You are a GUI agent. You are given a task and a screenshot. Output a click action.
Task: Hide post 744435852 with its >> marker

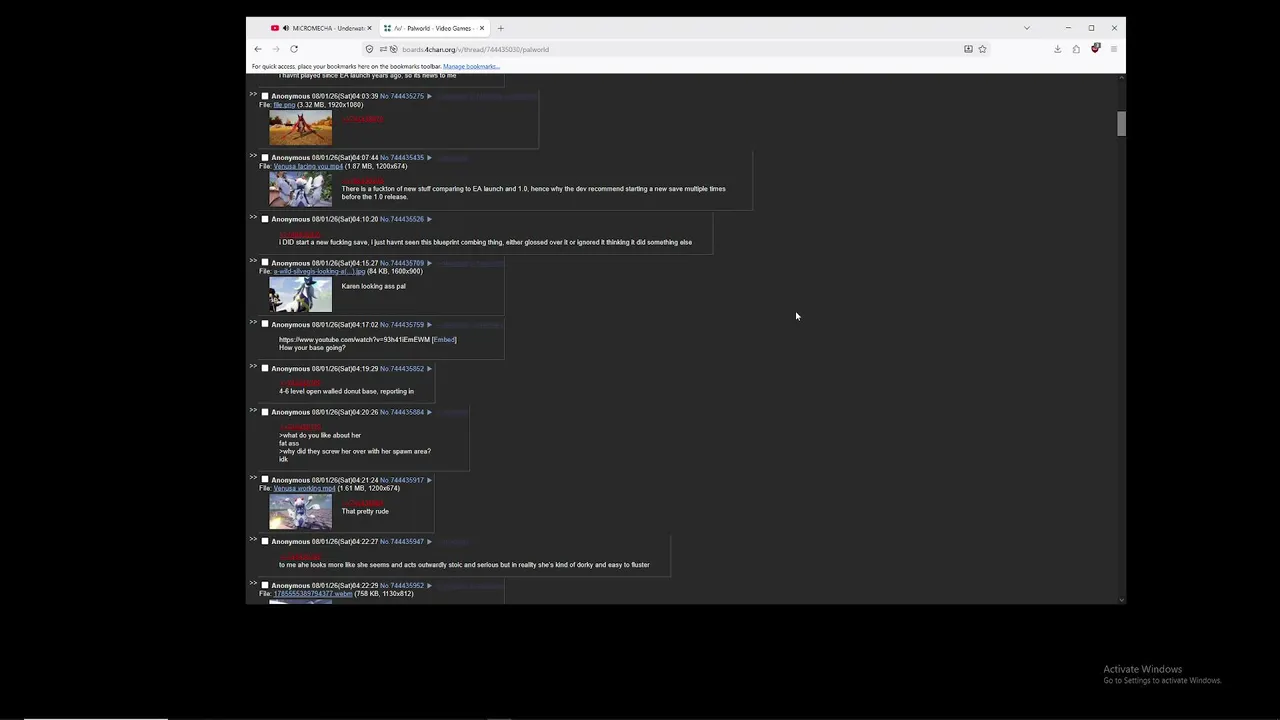tap(253, 367)
